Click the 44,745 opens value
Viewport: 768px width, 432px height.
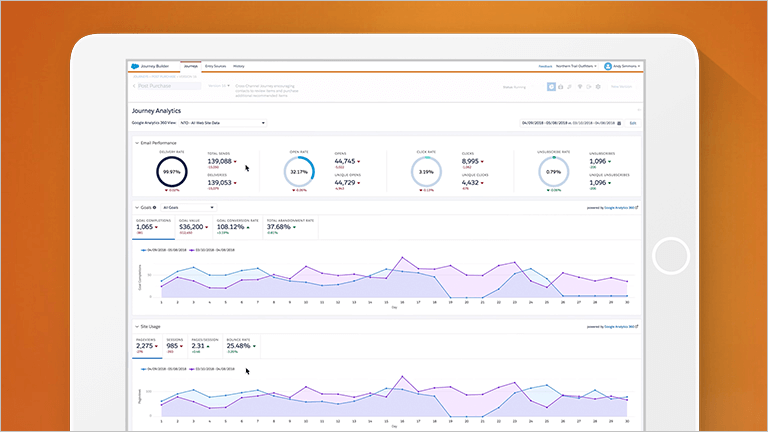(x=345, y=161)
